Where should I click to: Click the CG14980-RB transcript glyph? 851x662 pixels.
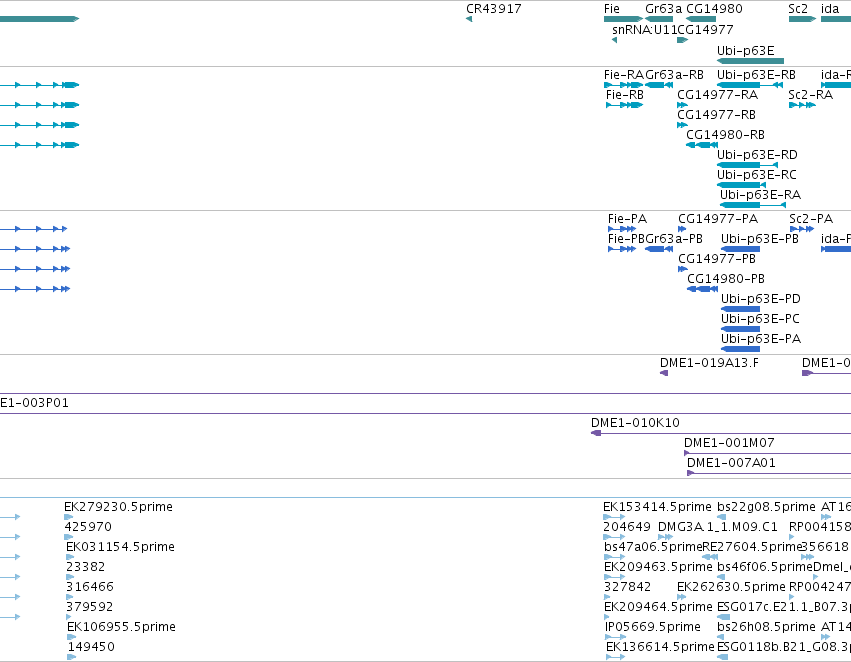coord(702,145)
